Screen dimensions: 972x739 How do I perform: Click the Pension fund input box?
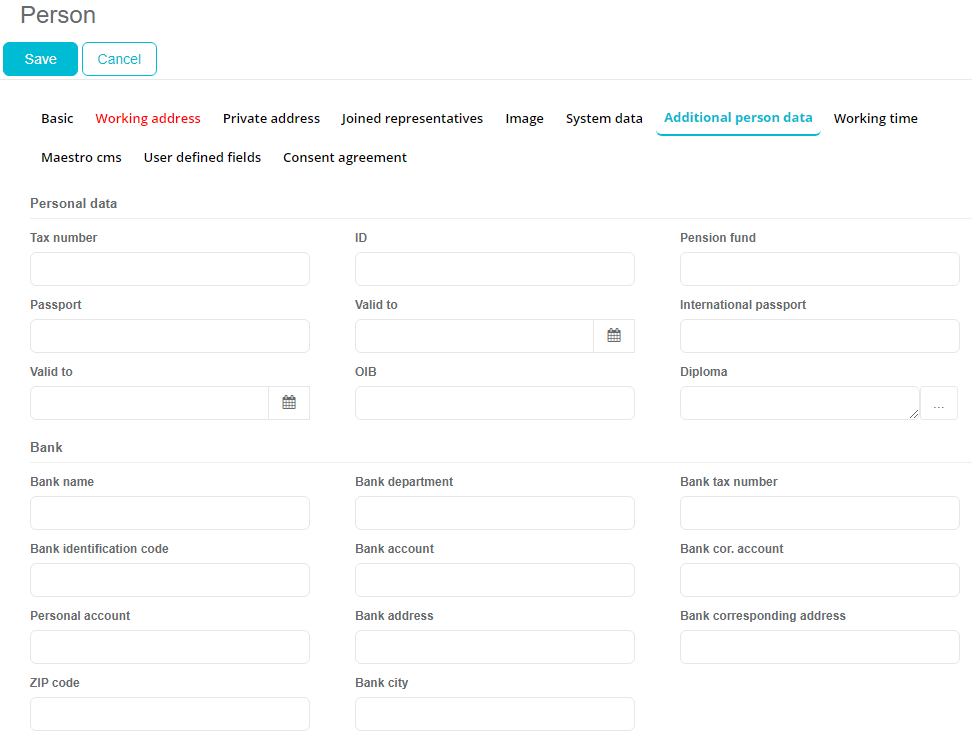[820, 269]
